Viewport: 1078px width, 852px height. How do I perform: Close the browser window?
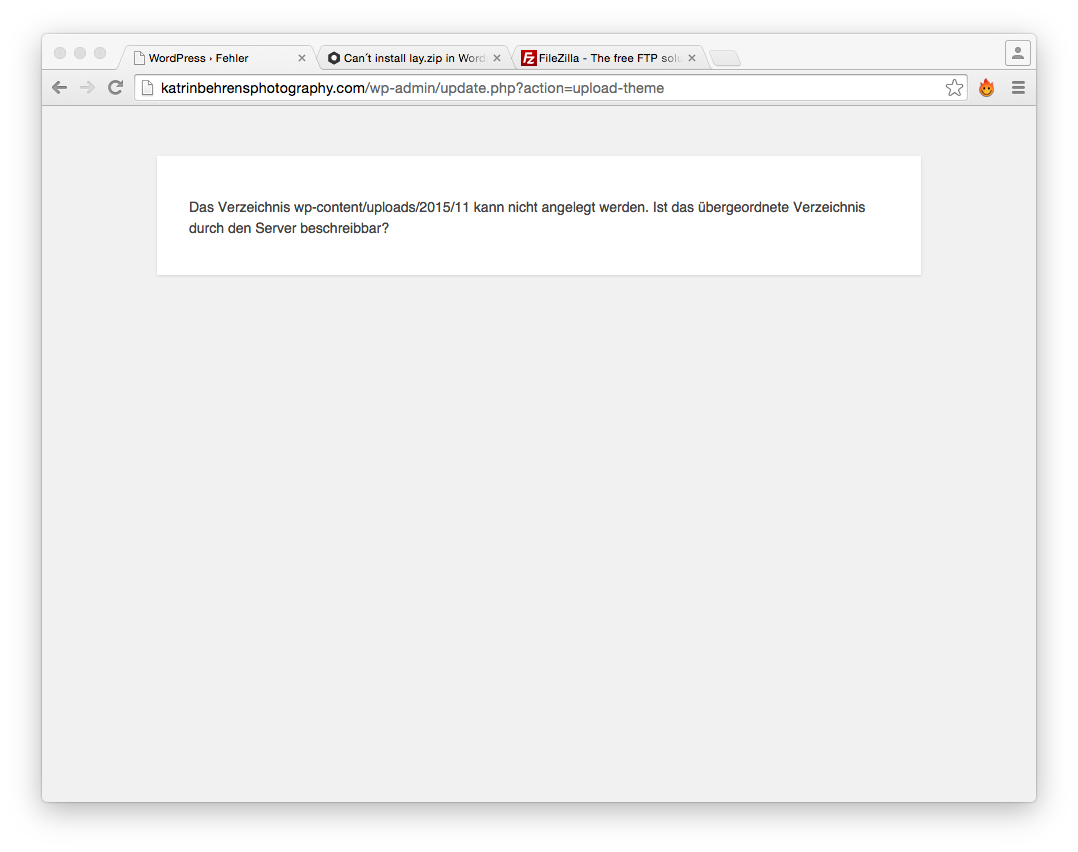tap(60, 53)
